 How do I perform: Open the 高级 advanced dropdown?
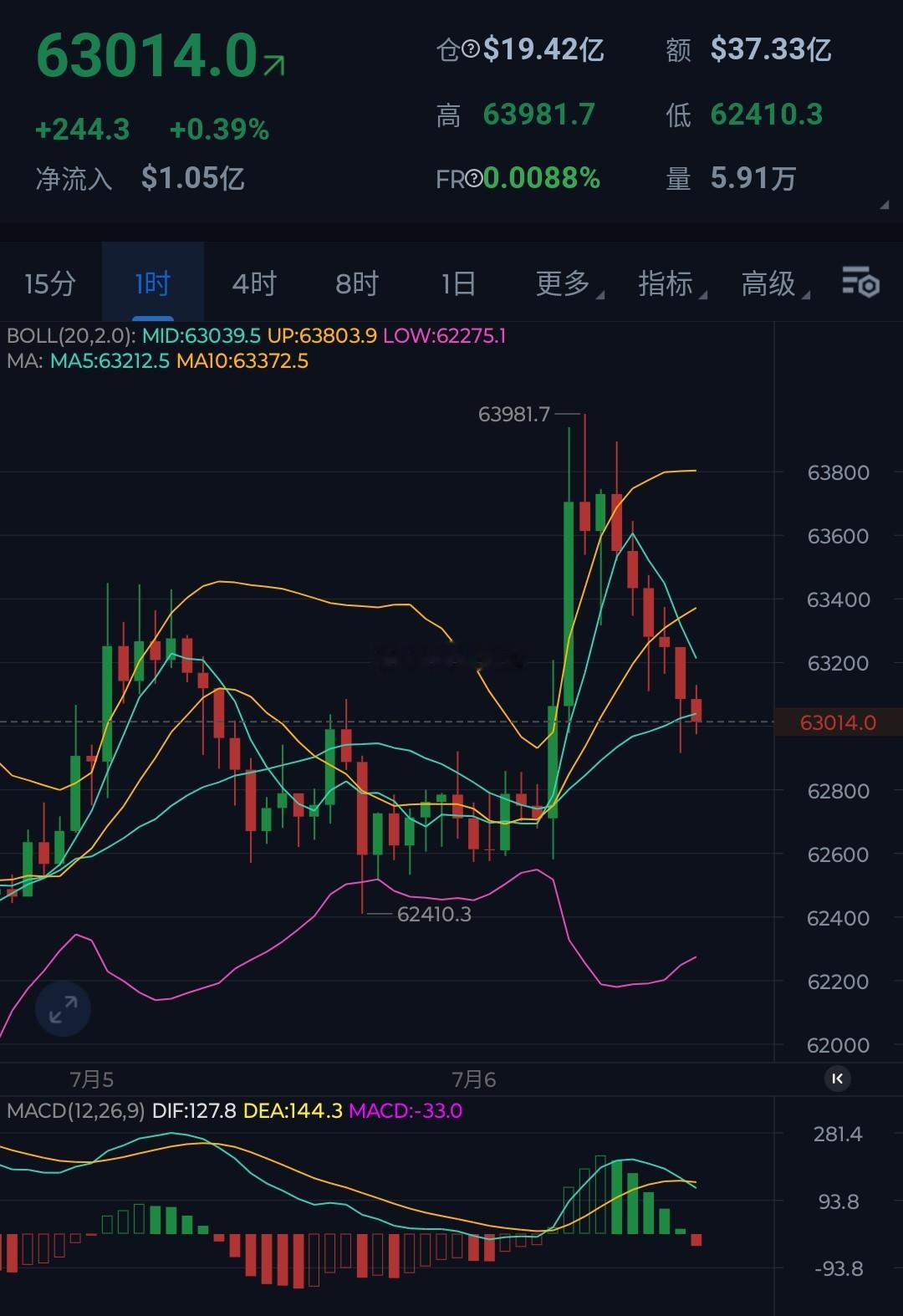pos(775,283)
